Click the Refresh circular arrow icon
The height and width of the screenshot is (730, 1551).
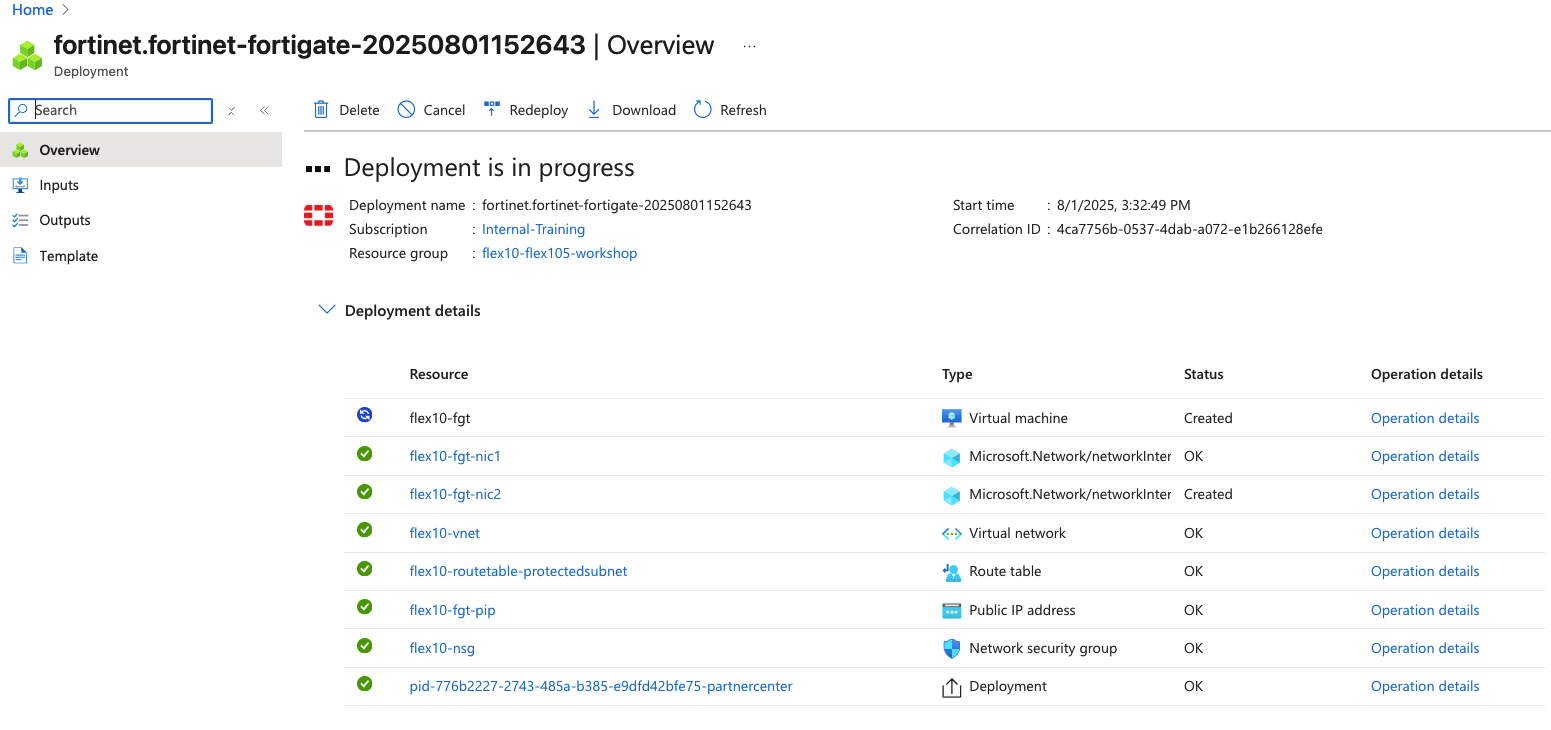coord(702,109)
